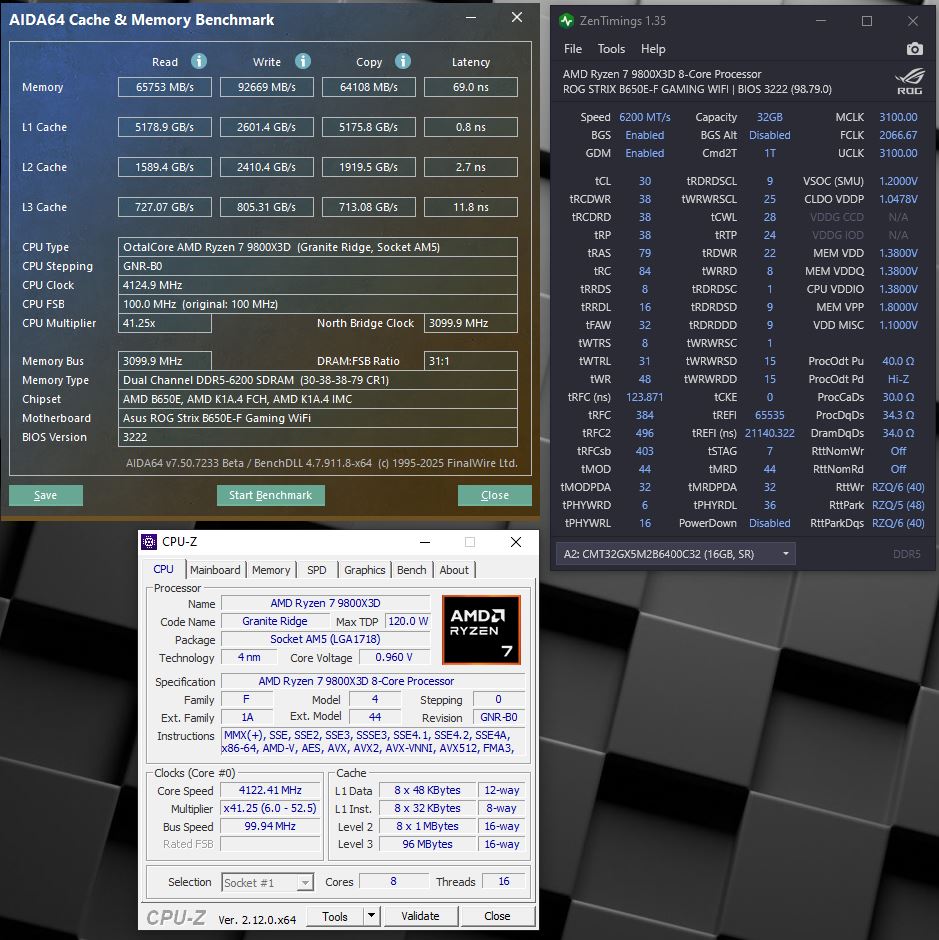Click the Memory Read value 65753 MB/s

coord(165,87)
